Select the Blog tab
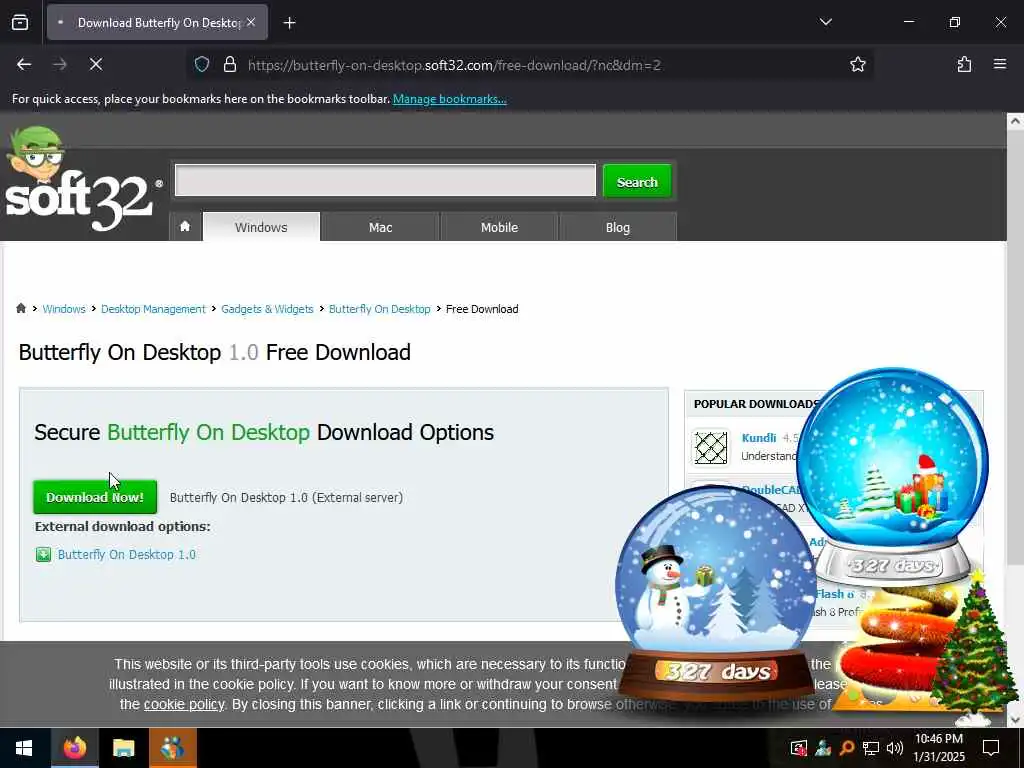 point(618,227)
